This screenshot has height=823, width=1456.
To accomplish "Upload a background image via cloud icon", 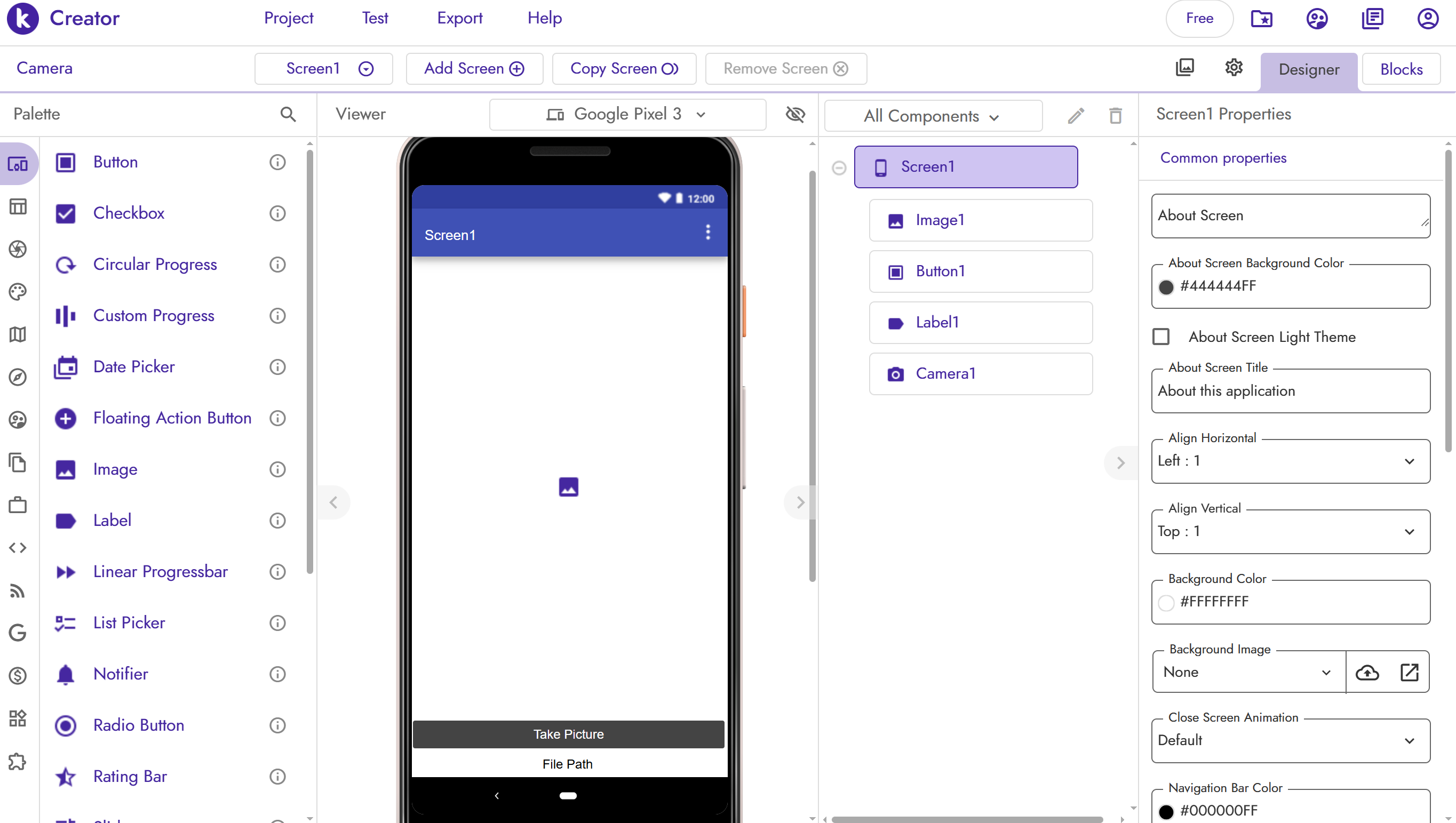I will point(1367,672).
